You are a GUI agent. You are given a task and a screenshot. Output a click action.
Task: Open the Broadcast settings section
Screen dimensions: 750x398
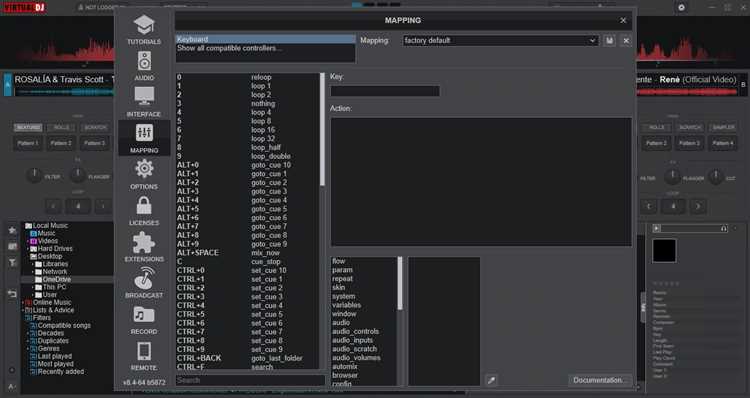144,283
